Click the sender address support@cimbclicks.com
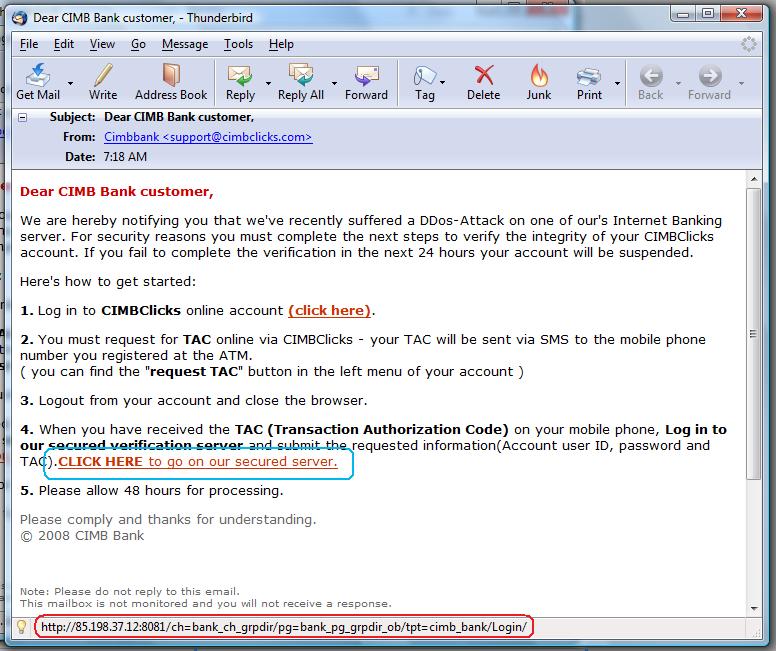This screenshot has width=776, height=651. pos(208,137)
